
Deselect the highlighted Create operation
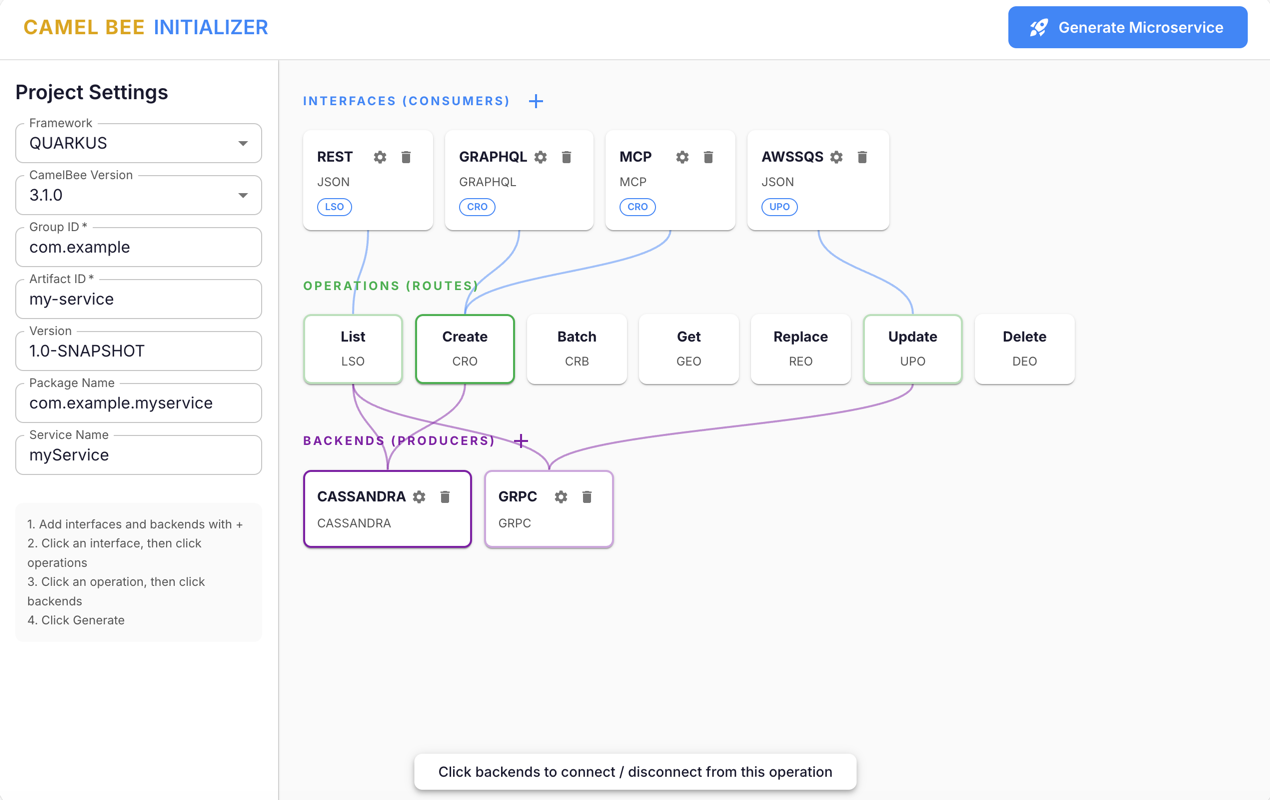click(464, 348)
